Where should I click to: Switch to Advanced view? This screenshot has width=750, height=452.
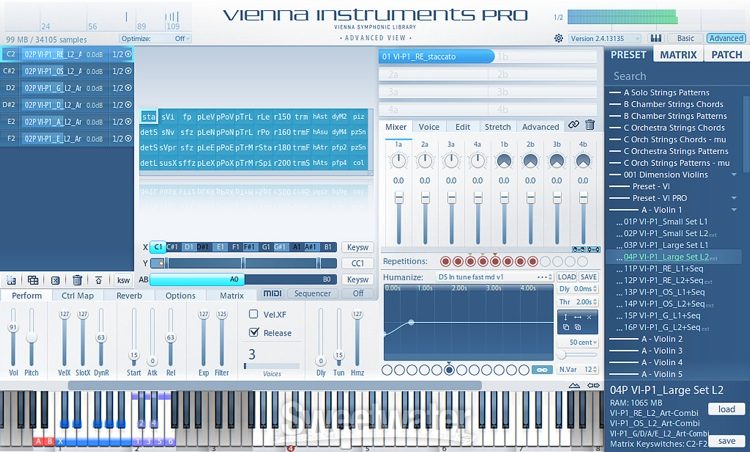pyautogui.click(x=726, y=38)
